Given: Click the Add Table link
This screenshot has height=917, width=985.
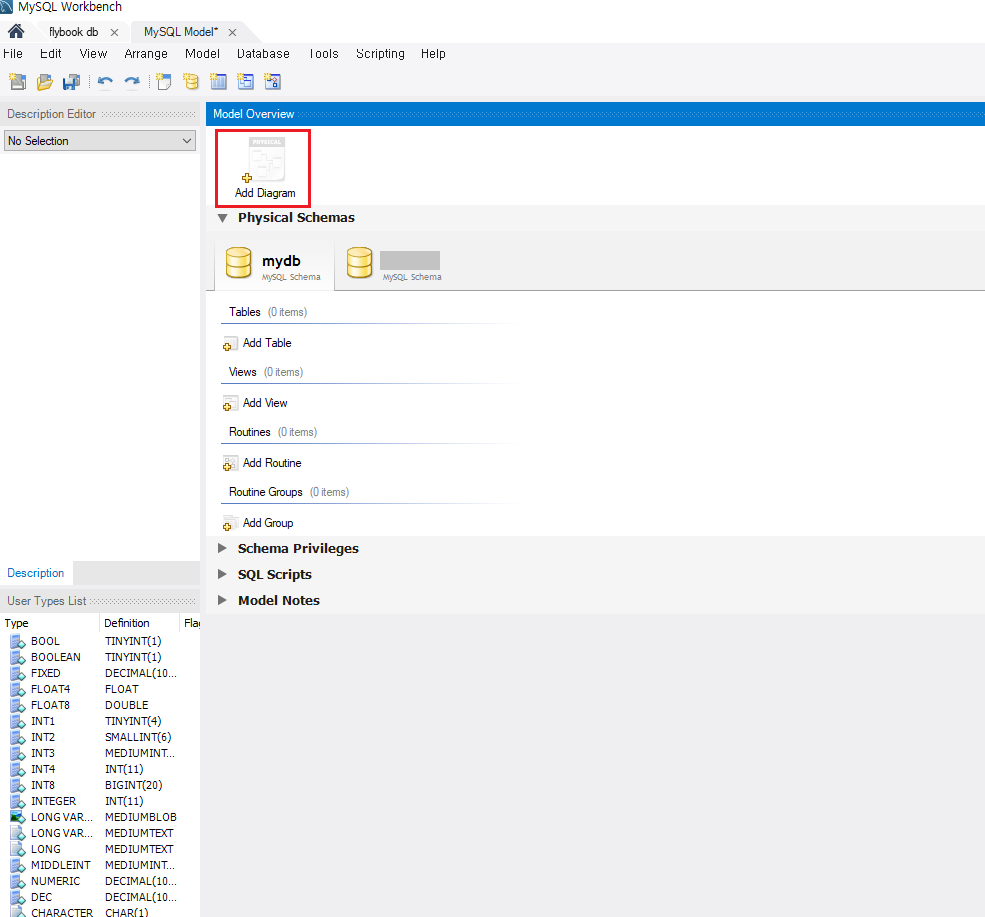Looking at the screenshot, I should [x=267, y=343].
